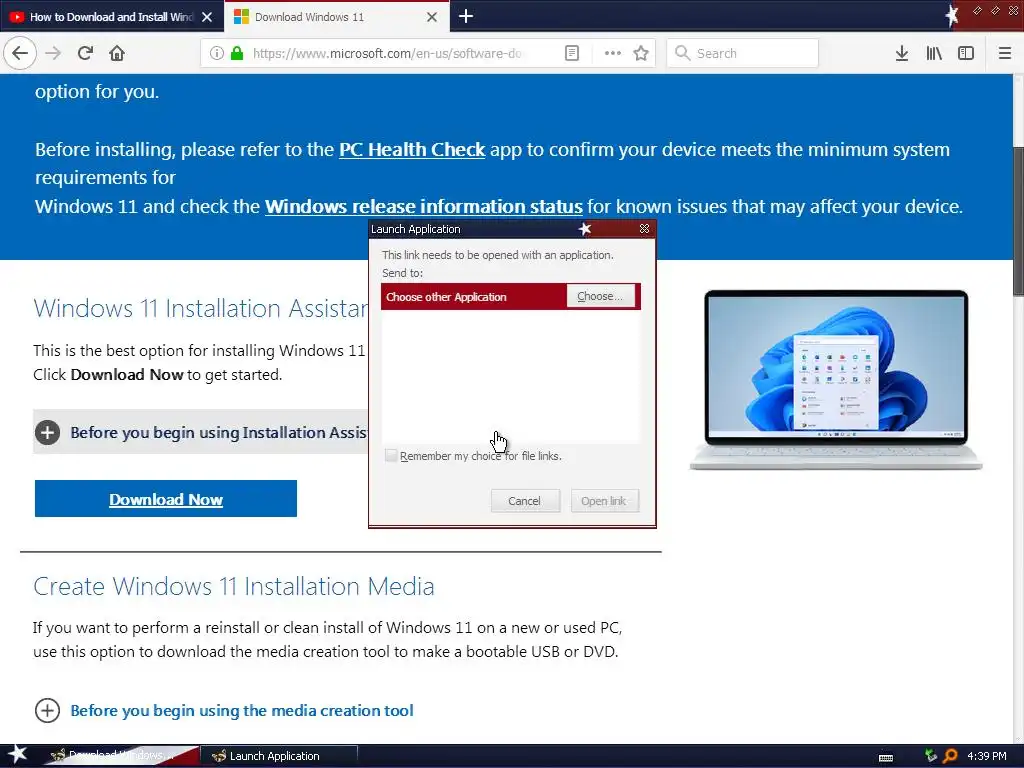1024x768 pixels.
Task: Go back using the browser back arrow
Action: 20,53
